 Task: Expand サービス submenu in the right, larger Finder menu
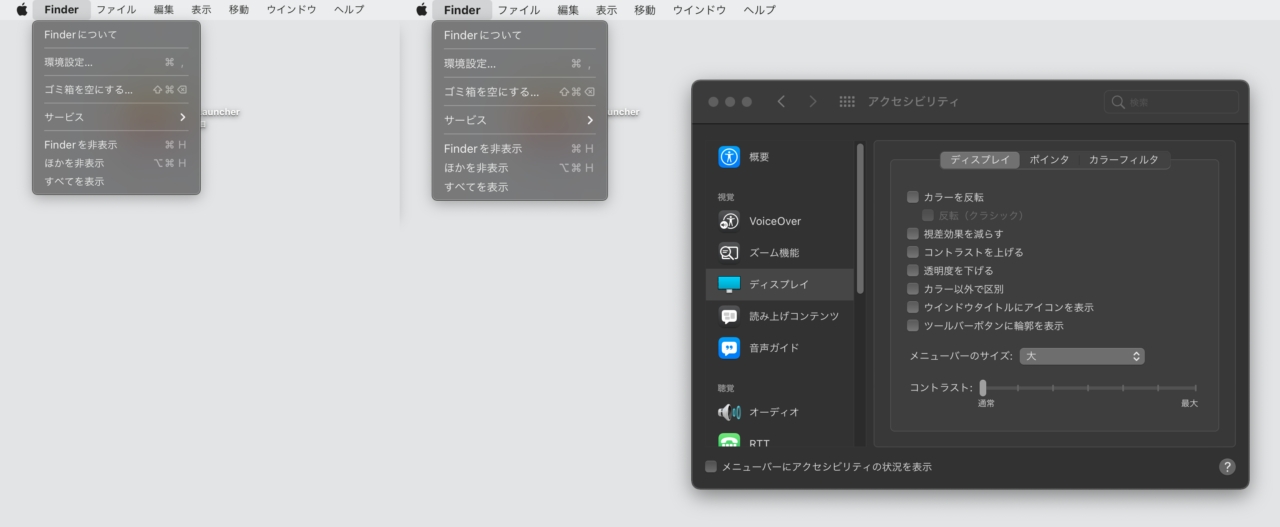pos(519,120)
